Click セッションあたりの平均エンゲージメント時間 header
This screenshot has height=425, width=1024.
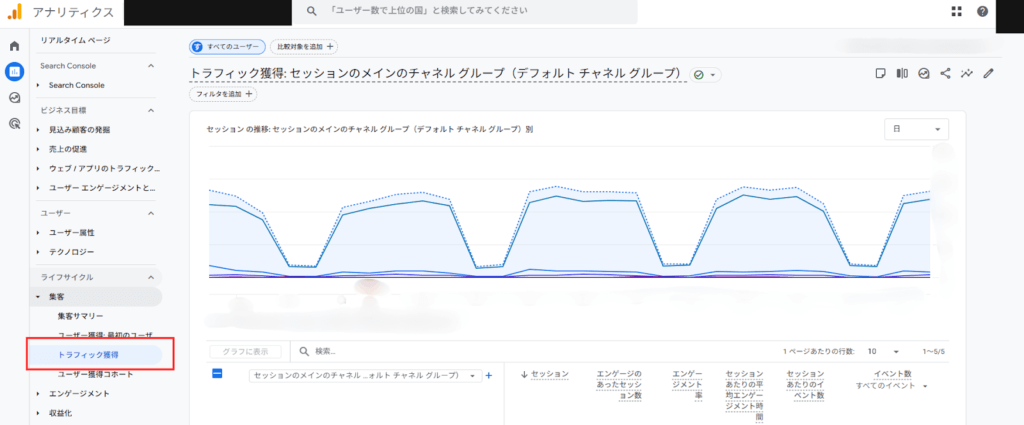[x=744, y=396]
